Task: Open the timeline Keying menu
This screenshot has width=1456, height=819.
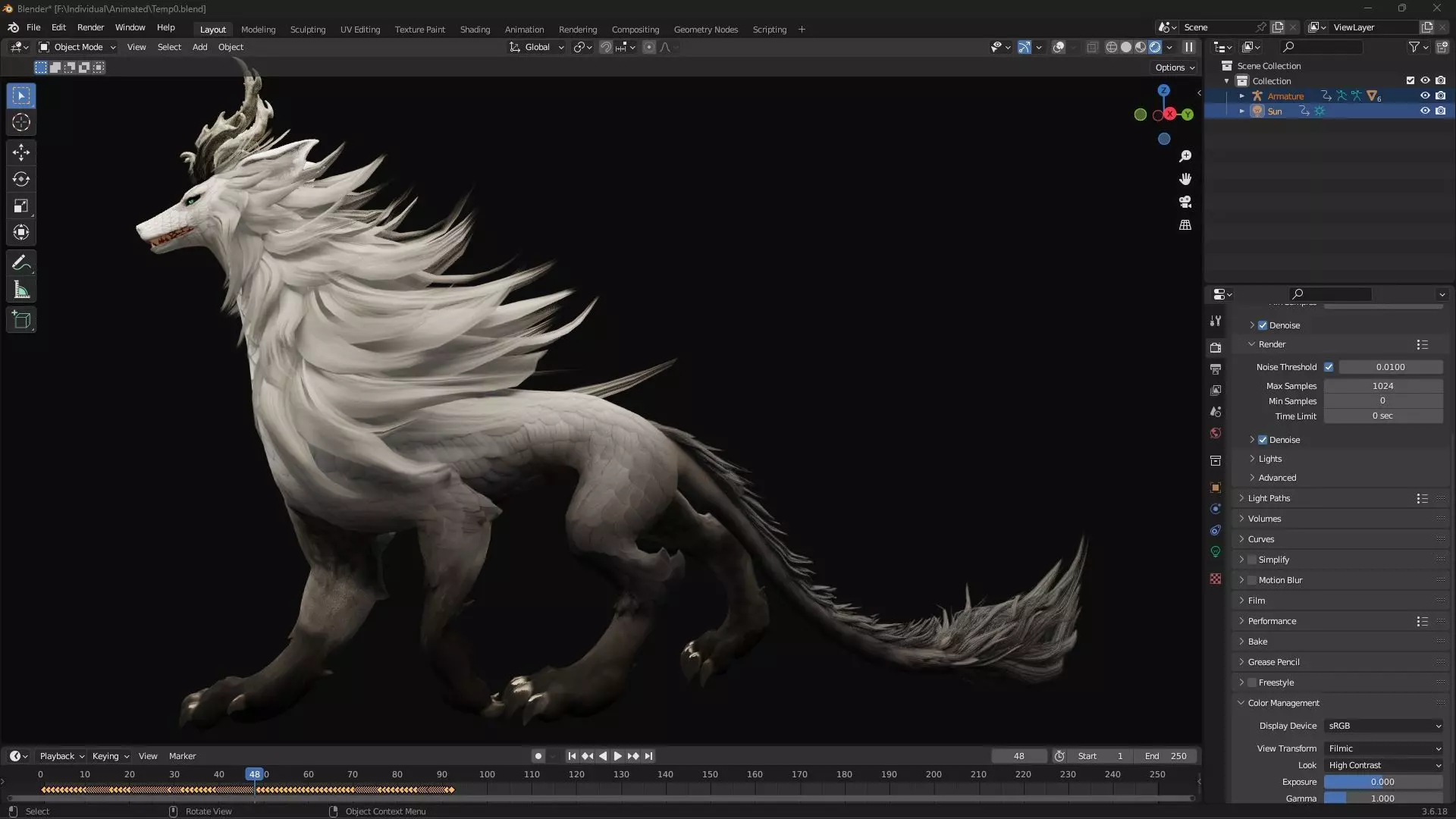Action: click(x=110, y=756)
